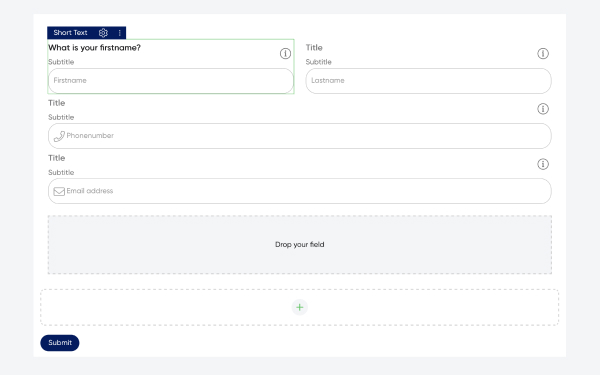Edit Subtitle above Lastname field

319,62
